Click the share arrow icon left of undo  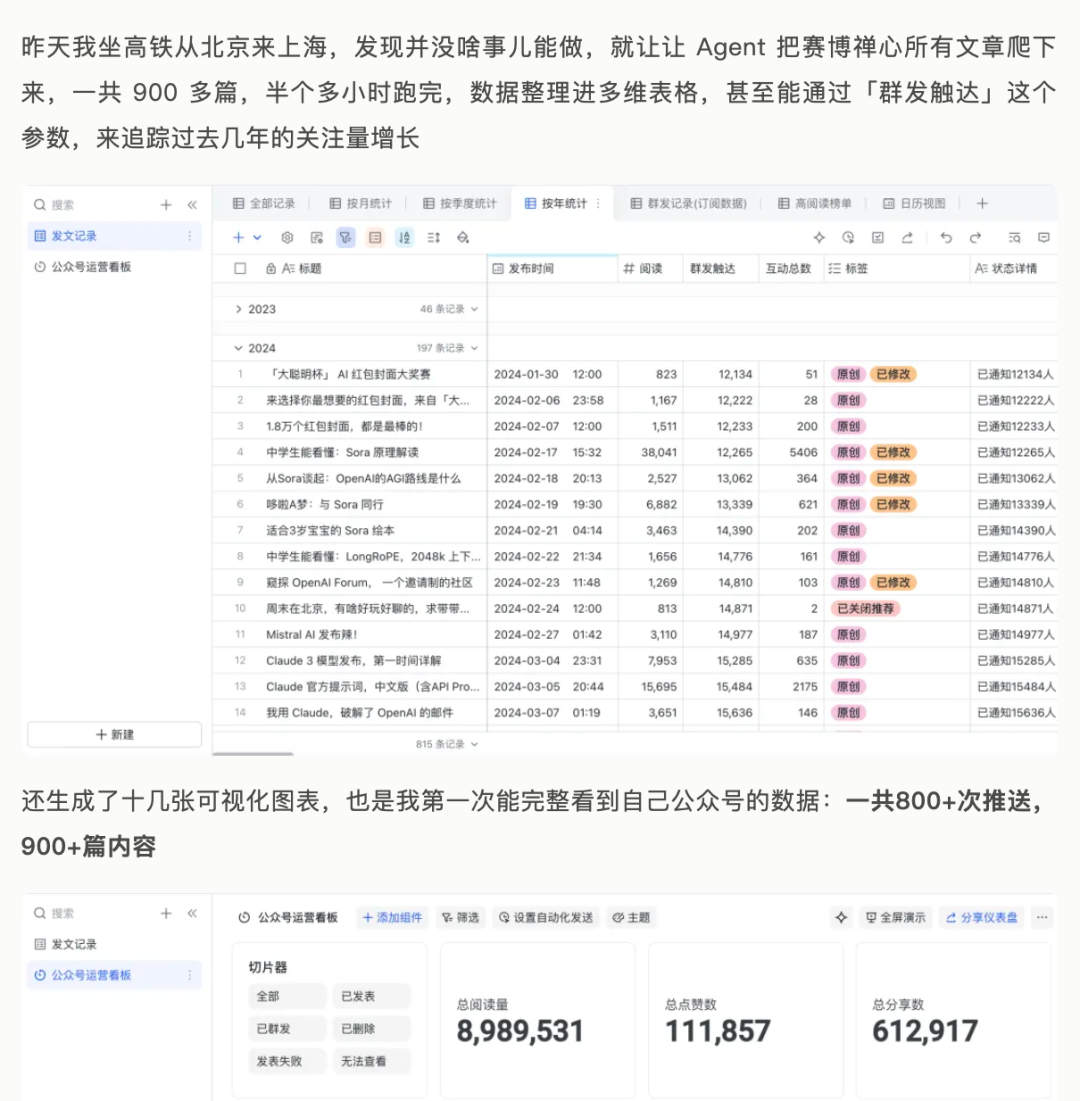pyautogui.click(x=907, y=238)
